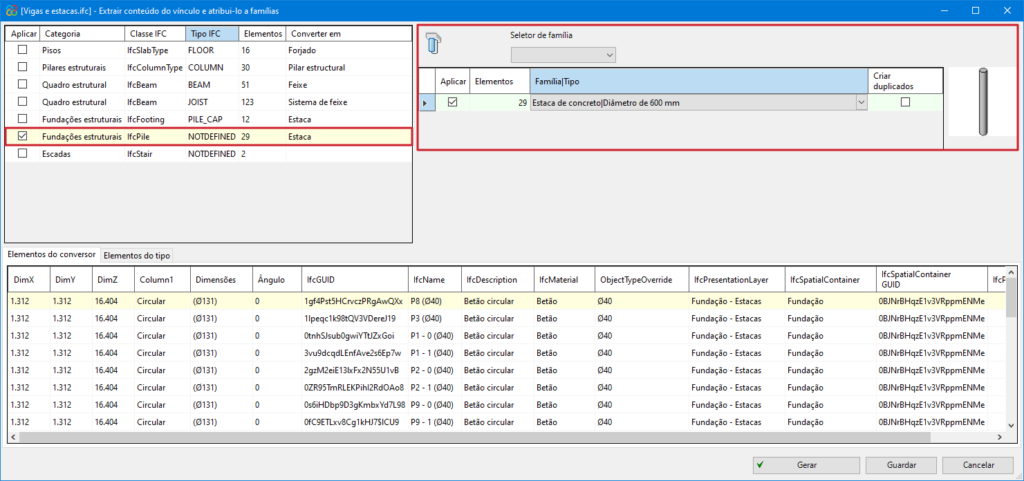This screenshot has width=1024, height=481.
Task: Click the Gerar button
Action: pos(806,465)
